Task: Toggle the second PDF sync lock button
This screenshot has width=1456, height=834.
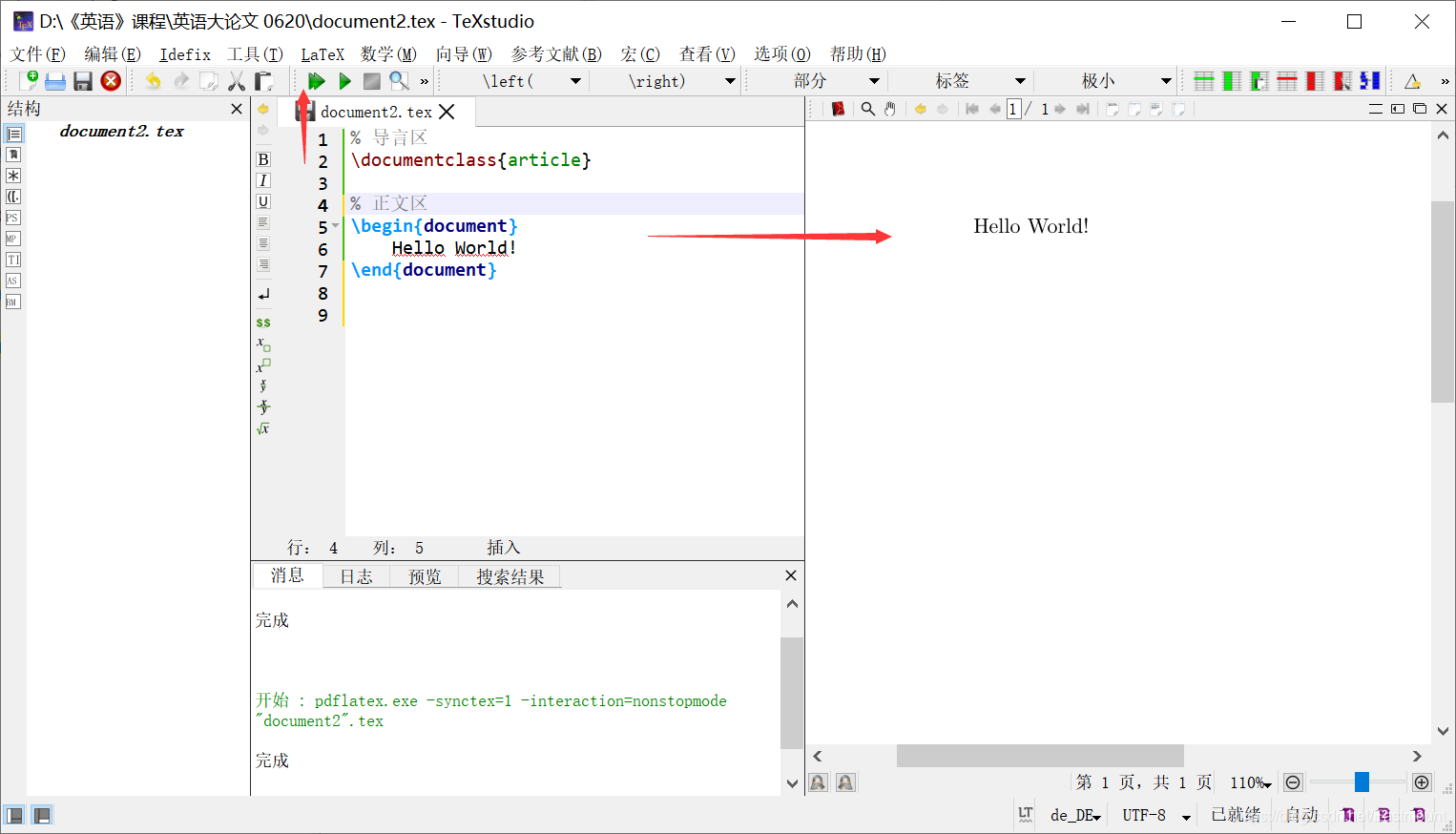Action: (845, 782)
